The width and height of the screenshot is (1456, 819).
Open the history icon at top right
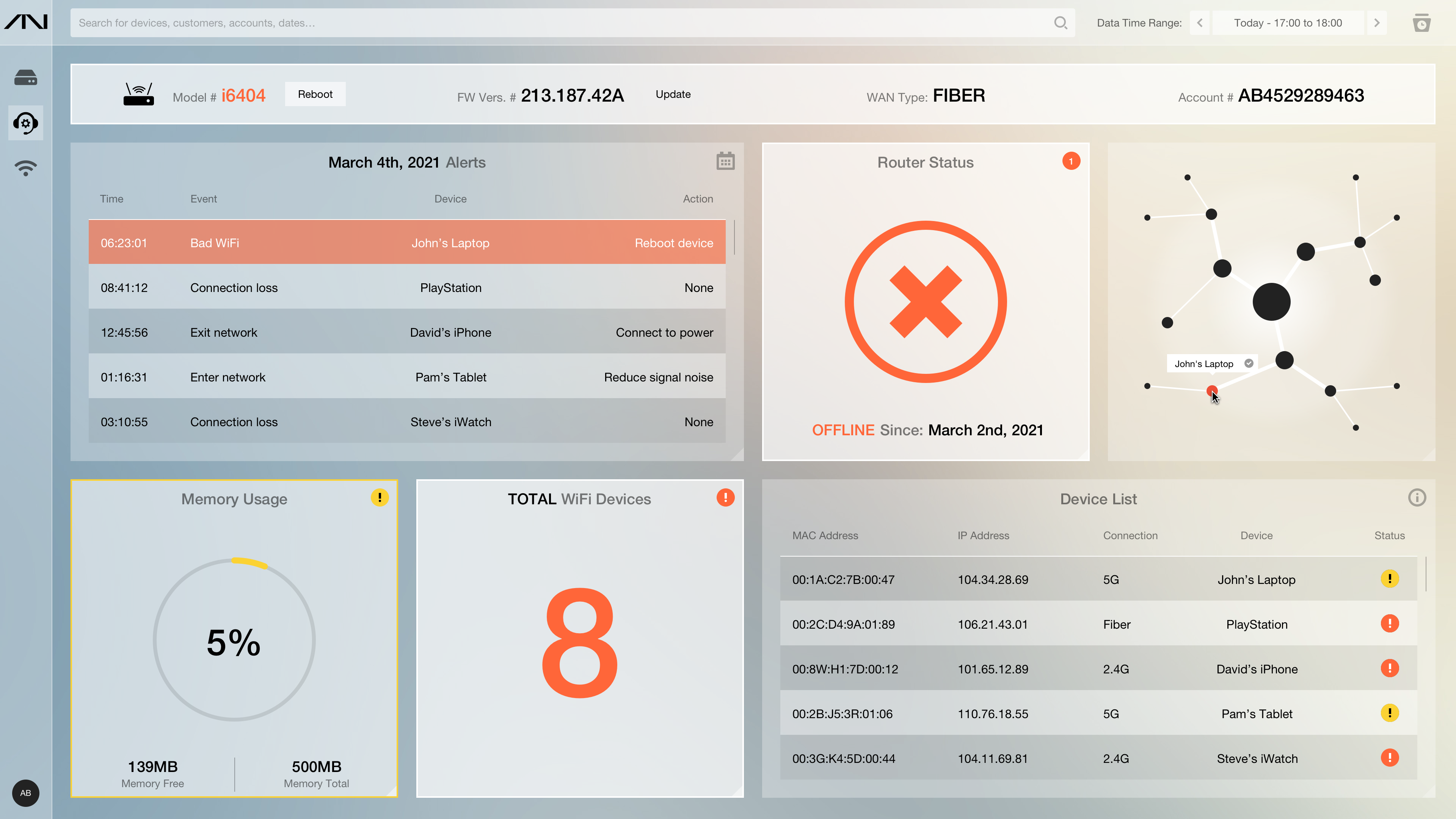point(1421,23)
